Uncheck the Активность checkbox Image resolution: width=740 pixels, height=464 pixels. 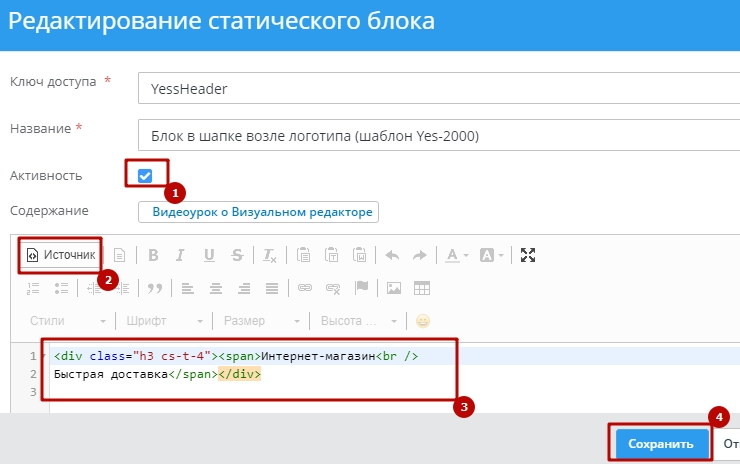coord(145,176)
